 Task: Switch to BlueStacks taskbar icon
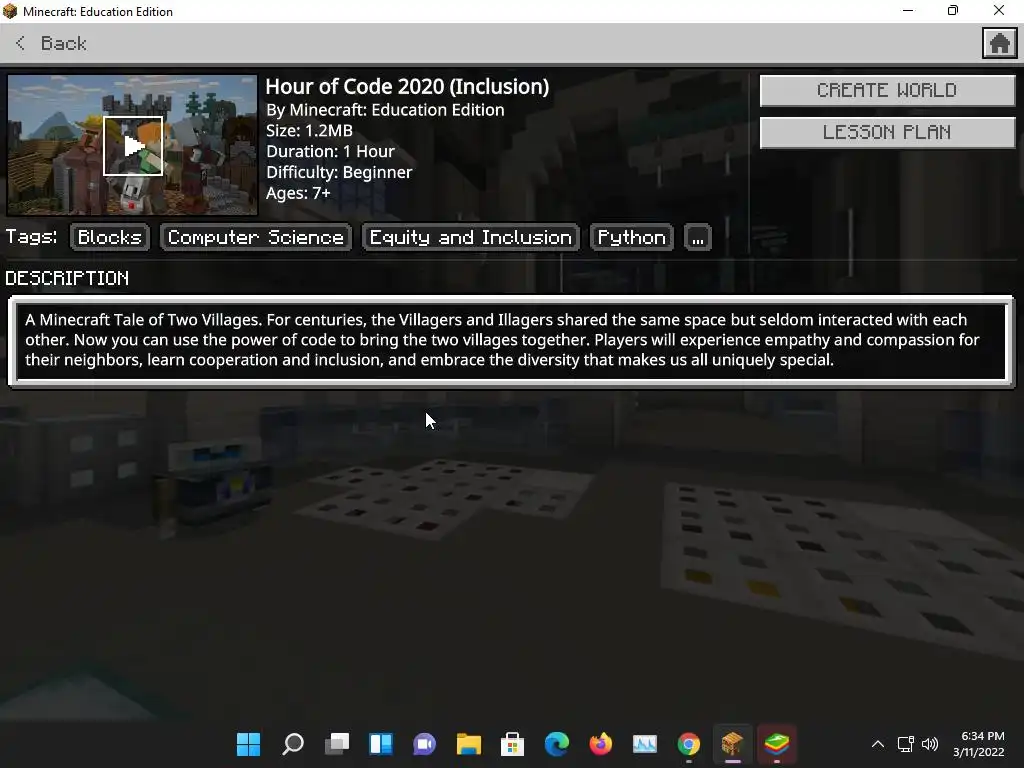pos(776,744)
